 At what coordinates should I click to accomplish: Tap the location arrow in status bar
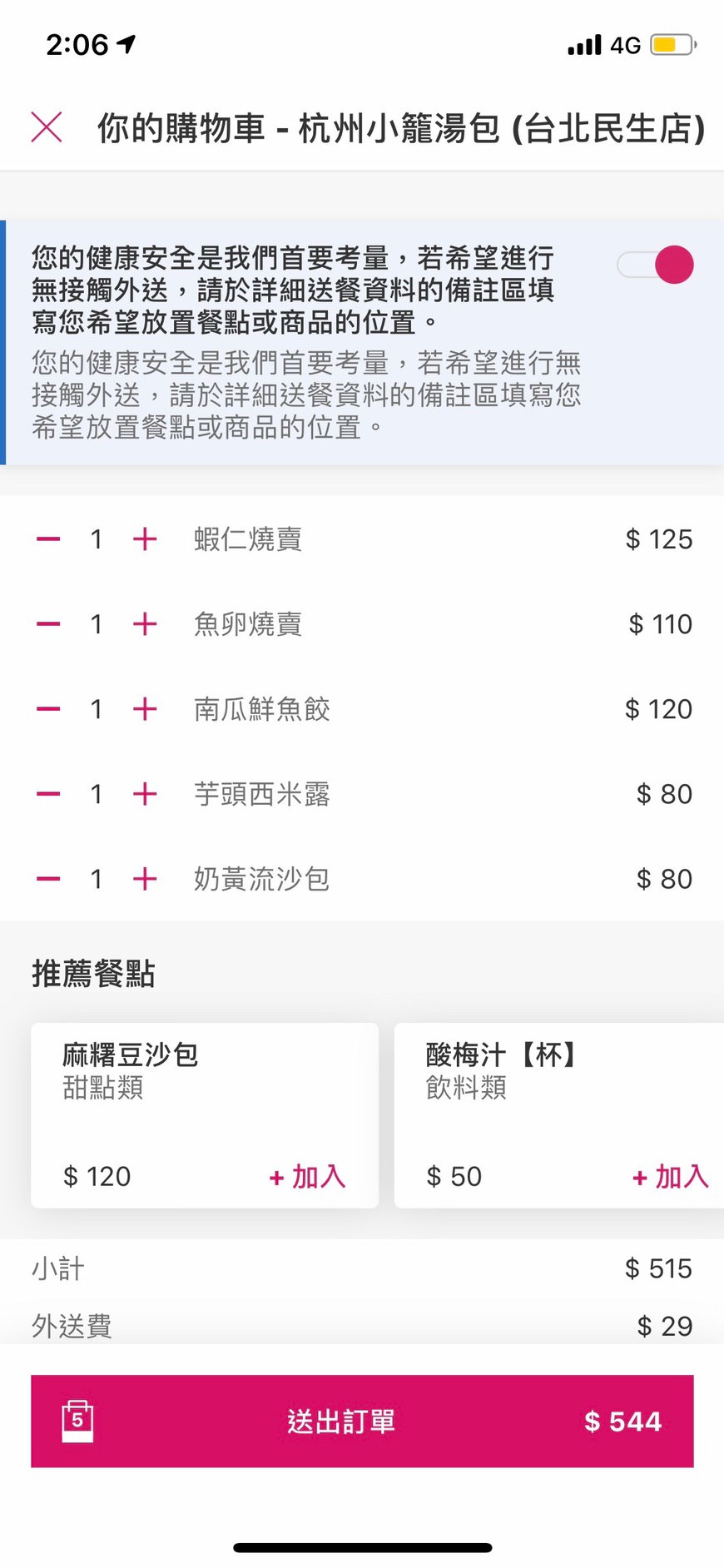126,44
